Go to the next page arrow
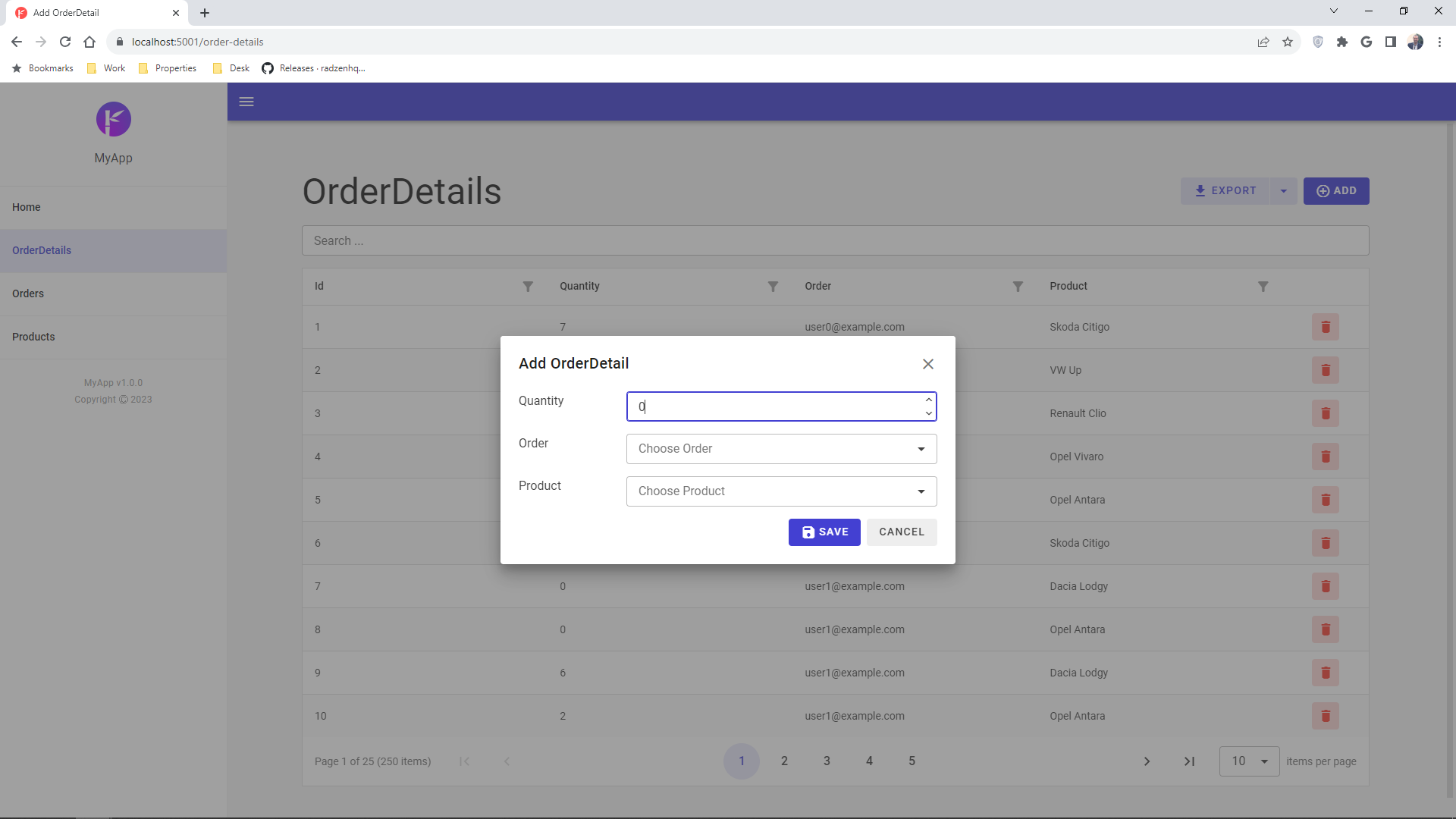The width and height of the screenshot is (1456, 819). pos(1147,761)
